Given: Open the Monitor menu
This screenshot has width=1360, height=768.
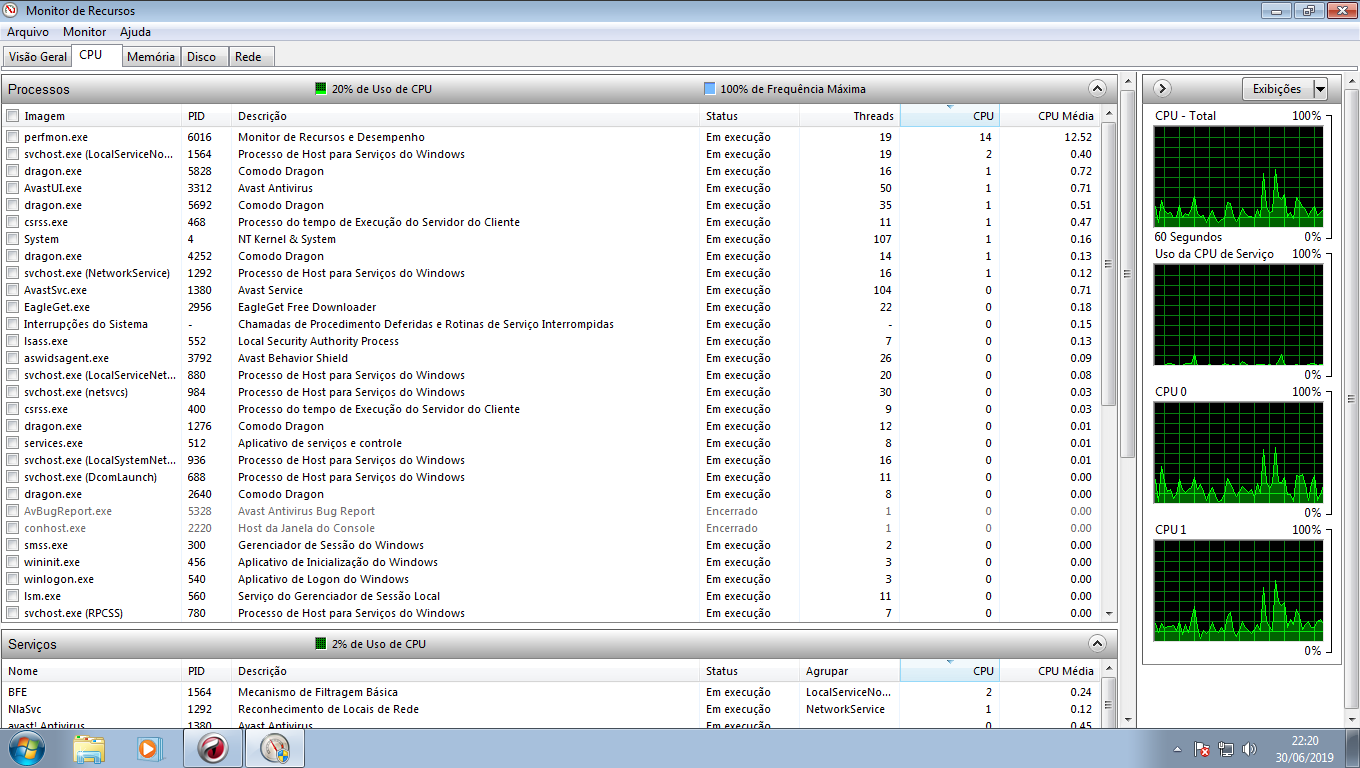Looking at the screenshot, I should point(84,32).
